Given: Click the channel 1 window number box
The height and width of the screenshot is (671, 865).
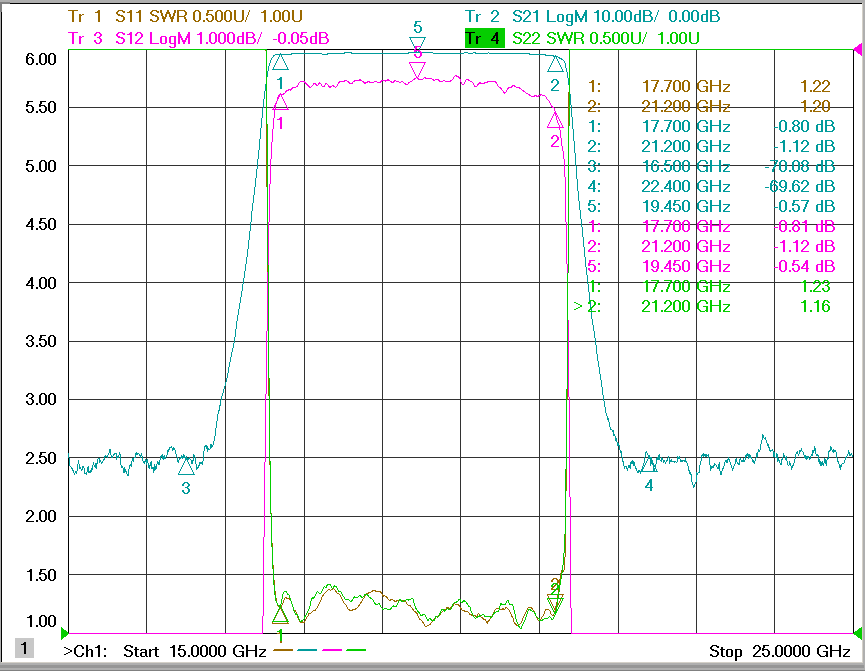Looking at the screenshot, I should (24, 647).
